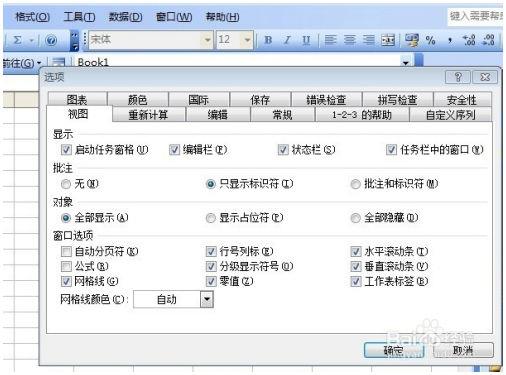This screenshot has height=375, width=506.
Task: Align text right
Action: 369,40
